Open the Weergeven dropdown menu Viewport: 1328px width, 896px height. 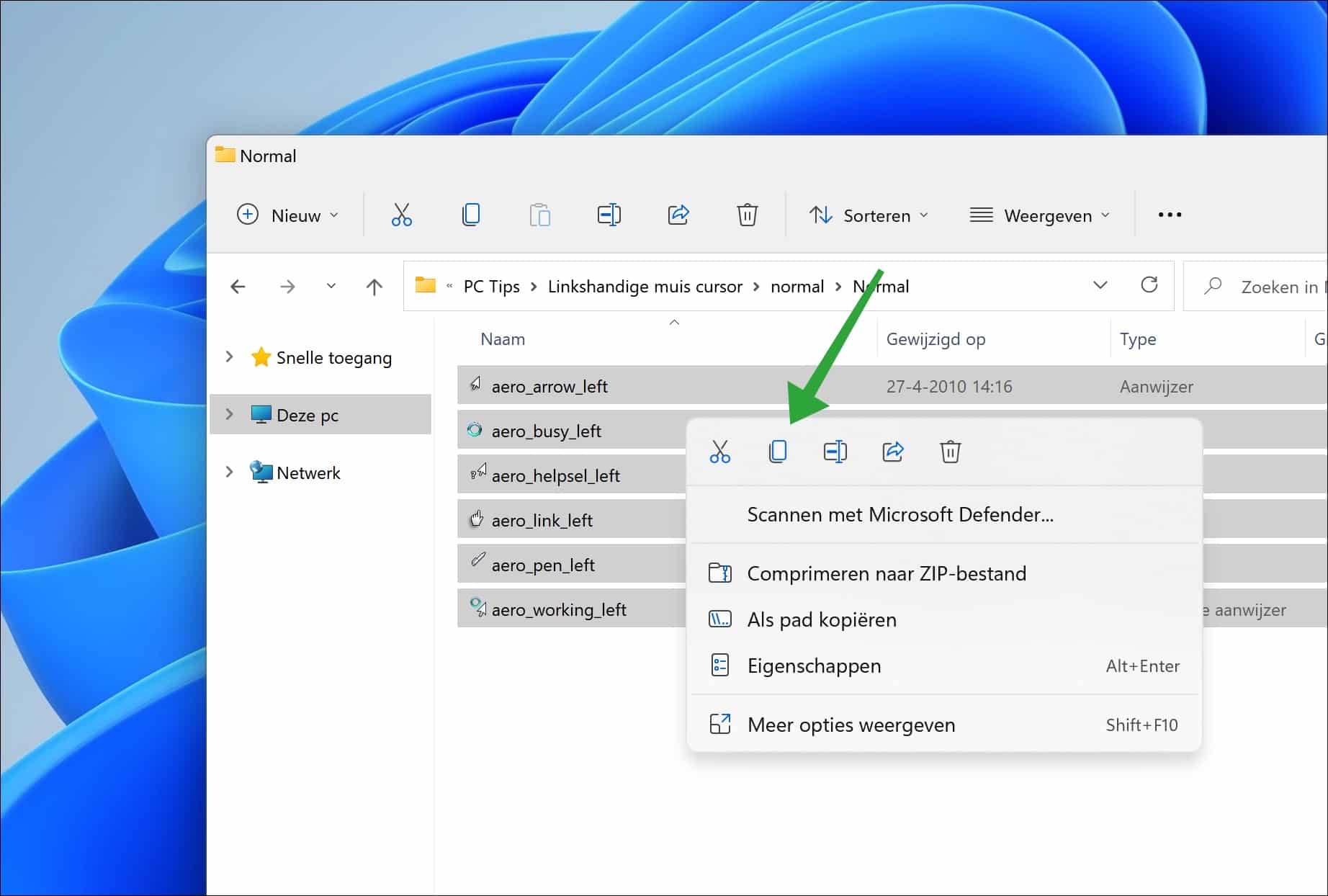(x=1040, y=215)
